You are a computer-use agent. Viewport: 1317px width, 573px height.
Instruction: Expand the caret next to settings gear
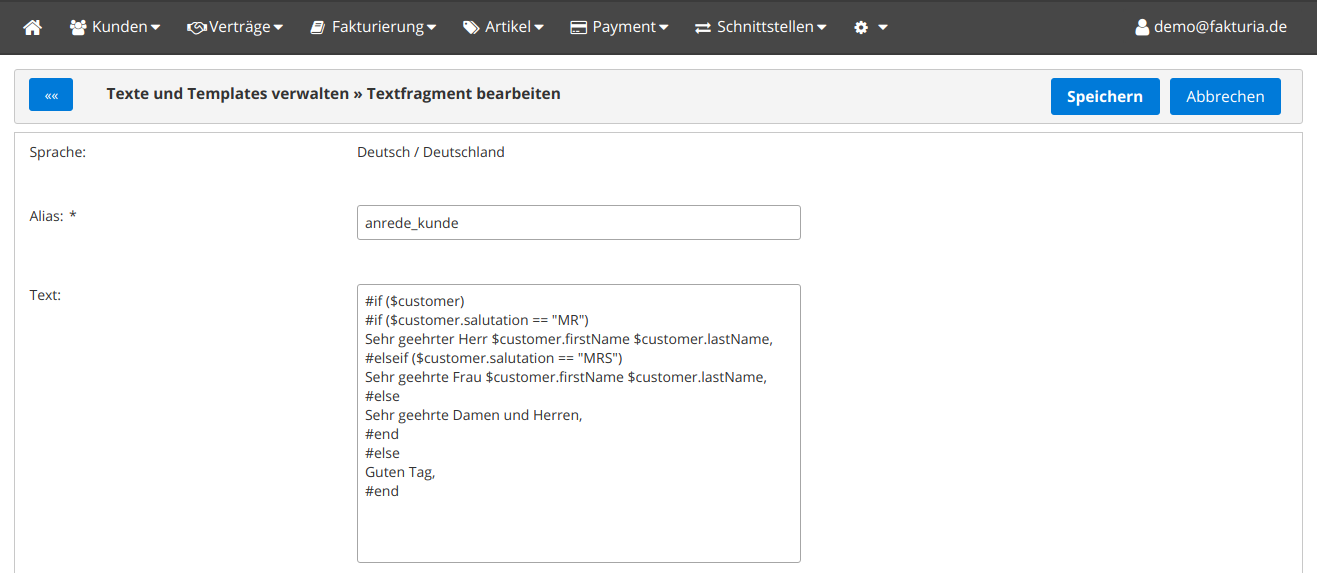(x=883, y=28)
